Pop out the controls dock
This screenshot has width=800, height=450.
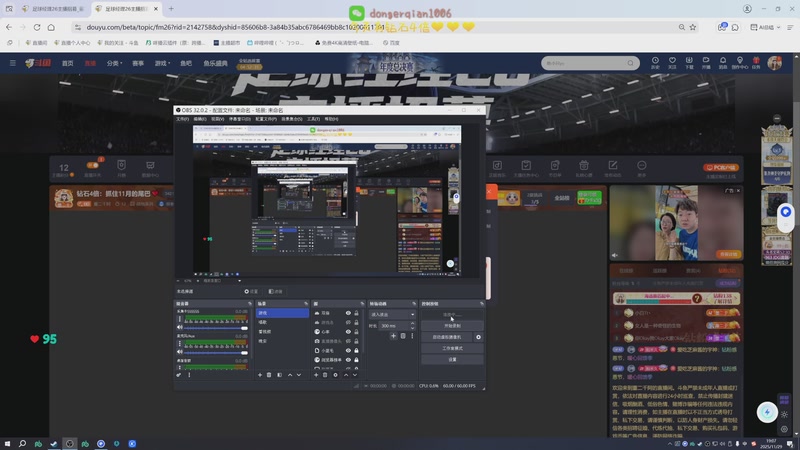[x=481, y=304]
